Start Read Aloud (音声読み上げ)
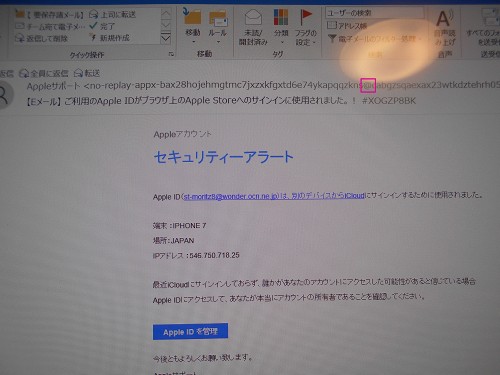 point(445,33)
